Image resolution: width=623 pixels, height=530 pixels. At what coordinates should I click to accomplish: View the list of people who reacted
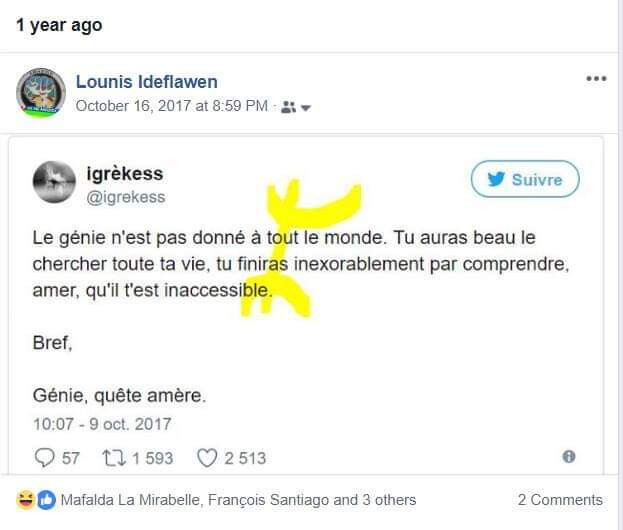[x=238, y=500]
